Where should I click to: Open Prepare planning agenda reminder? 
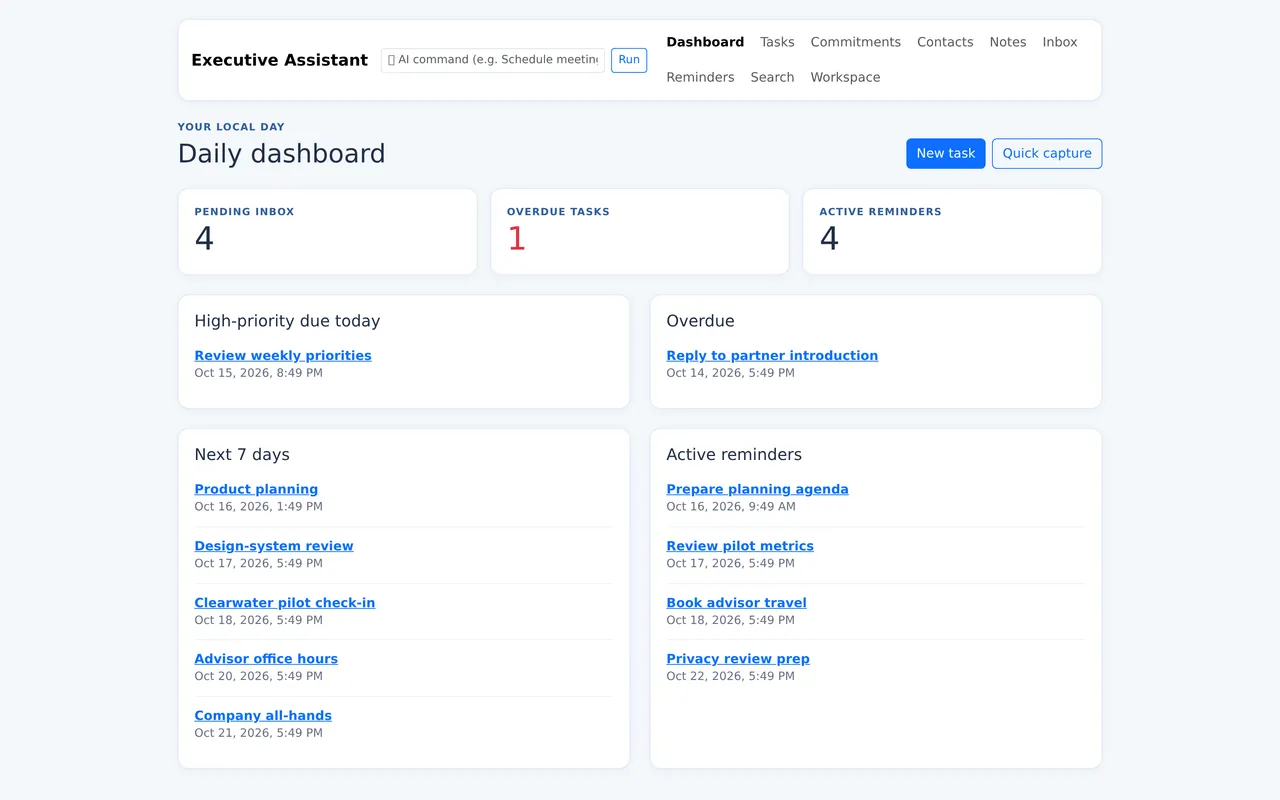click(757, 489)
